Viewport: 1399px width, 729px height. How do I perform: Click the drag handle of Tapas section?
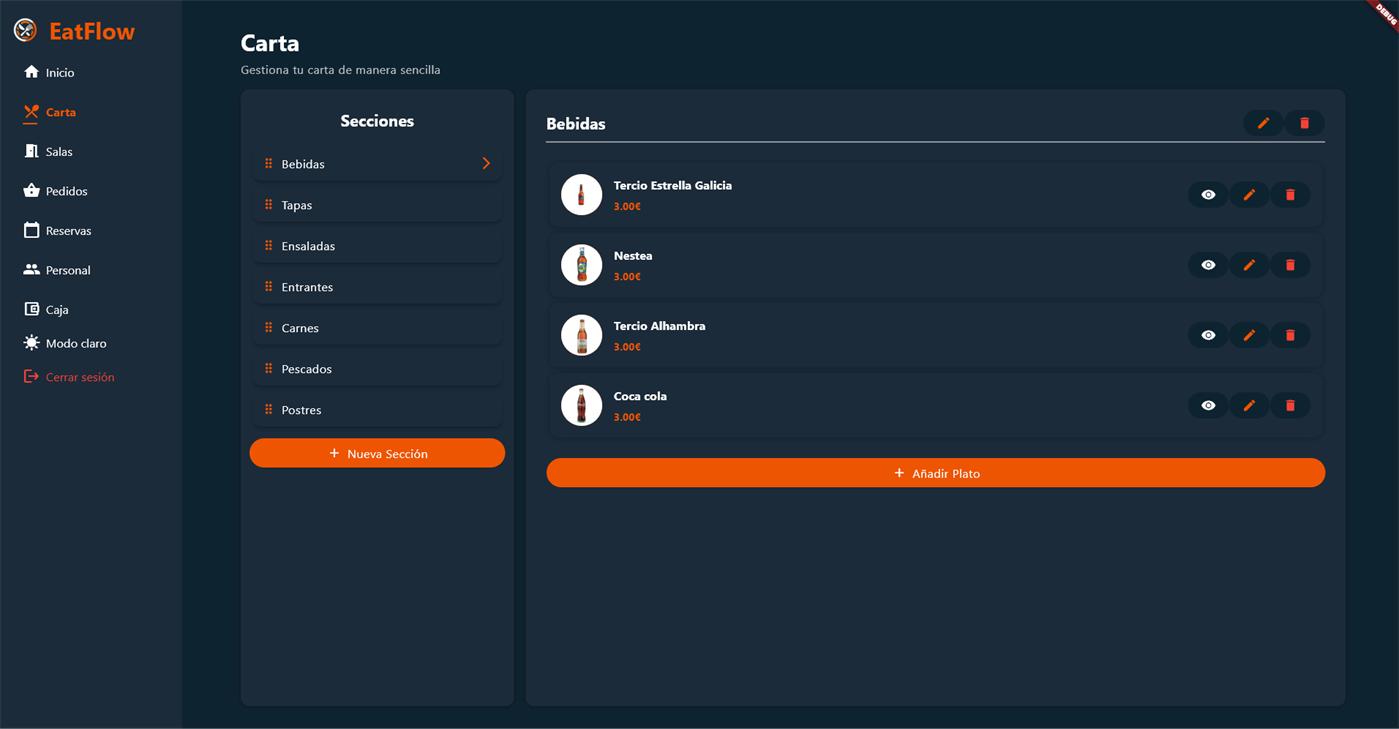[268, 205]
